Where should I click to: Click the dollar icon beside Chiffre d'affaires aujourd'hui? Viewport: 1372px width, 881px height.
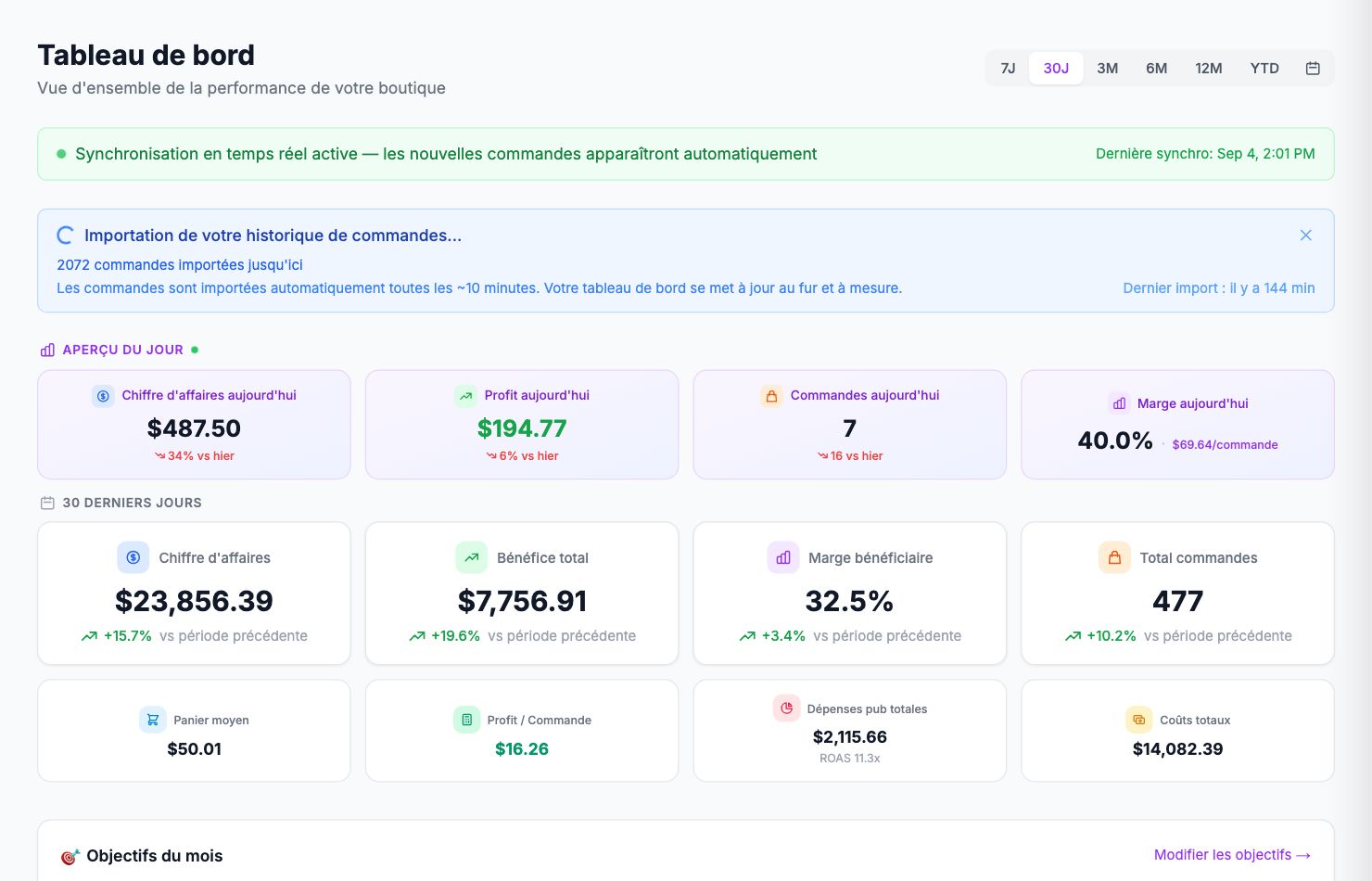(103, 395)
